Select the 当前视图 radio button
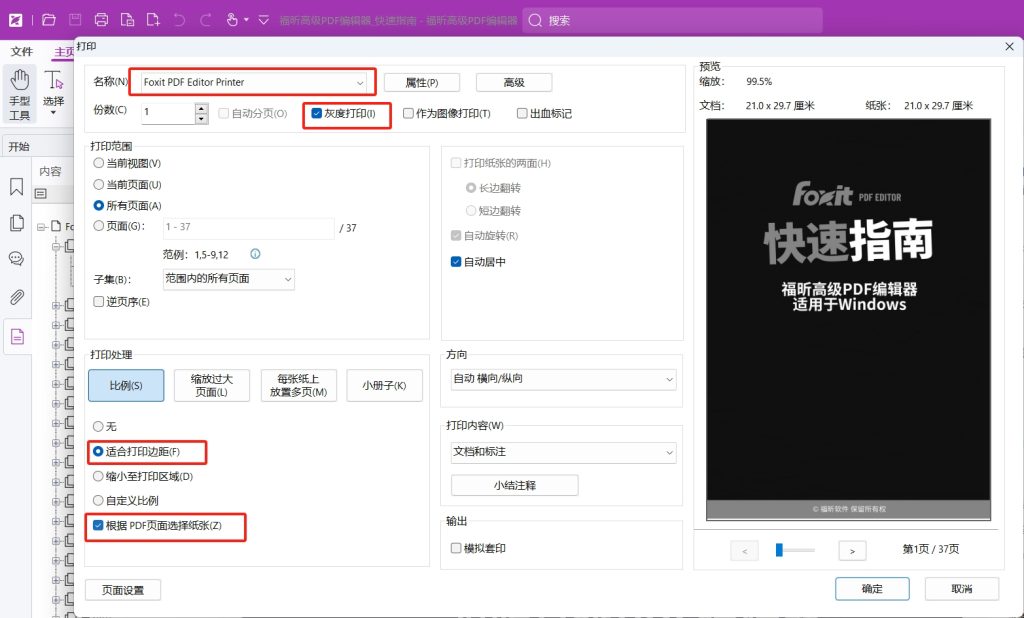Image resolution: width=1024 pixels, height=618 pixels. tap(99, 163)
